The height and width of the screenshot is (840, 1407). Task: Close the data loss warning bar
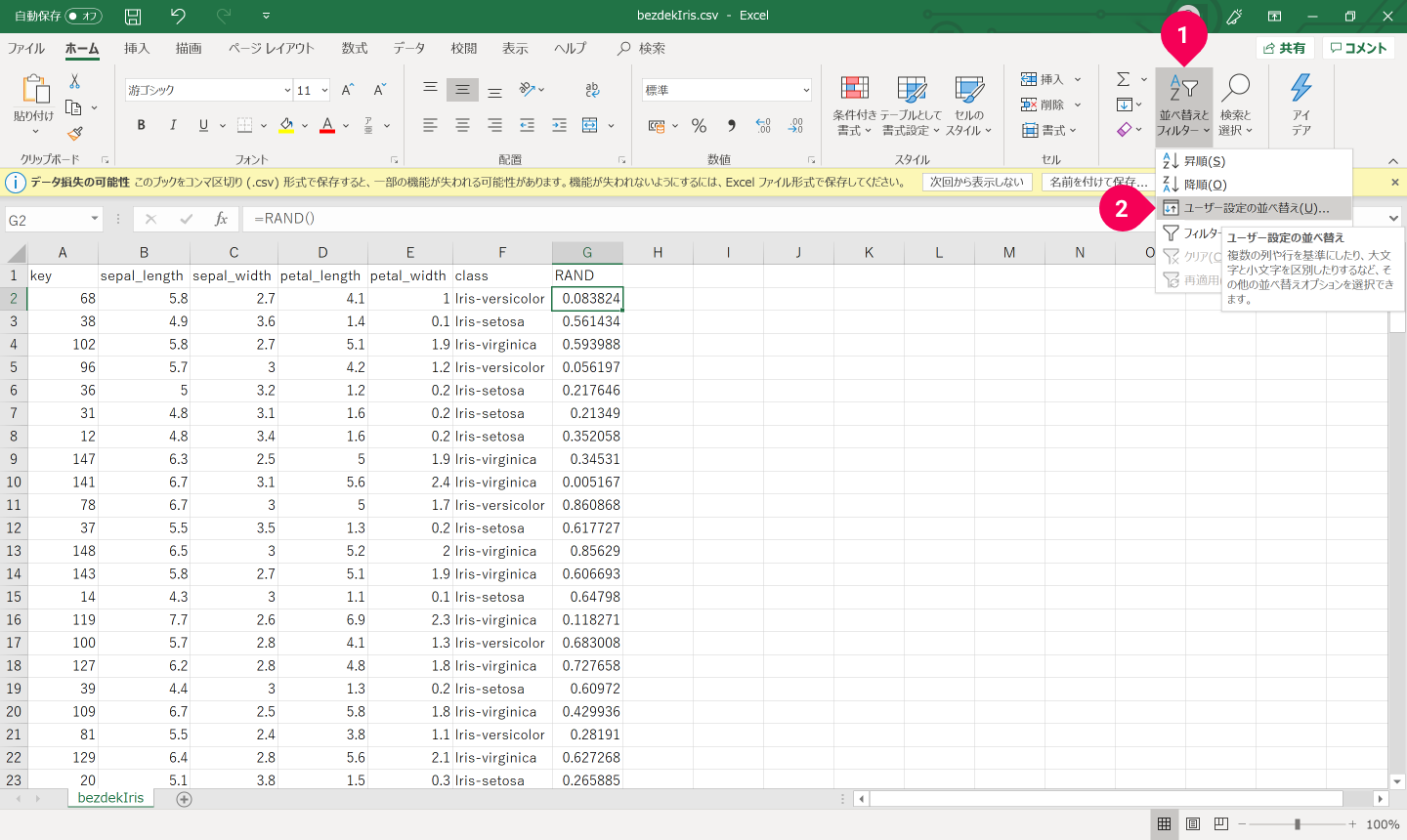(1394, 182)
